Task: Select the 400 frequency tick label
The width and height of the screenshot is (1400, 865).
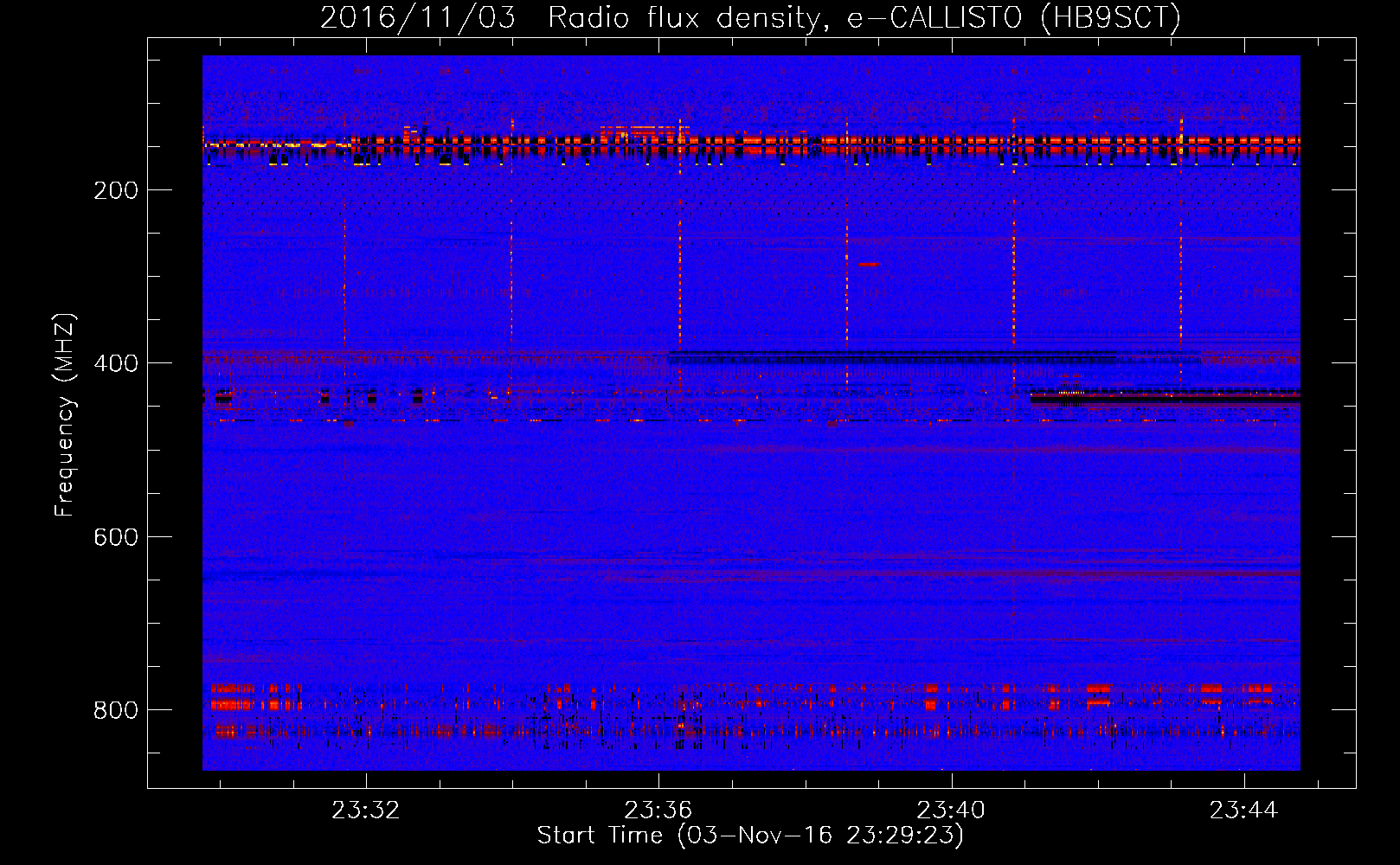Action: point(116,363)
